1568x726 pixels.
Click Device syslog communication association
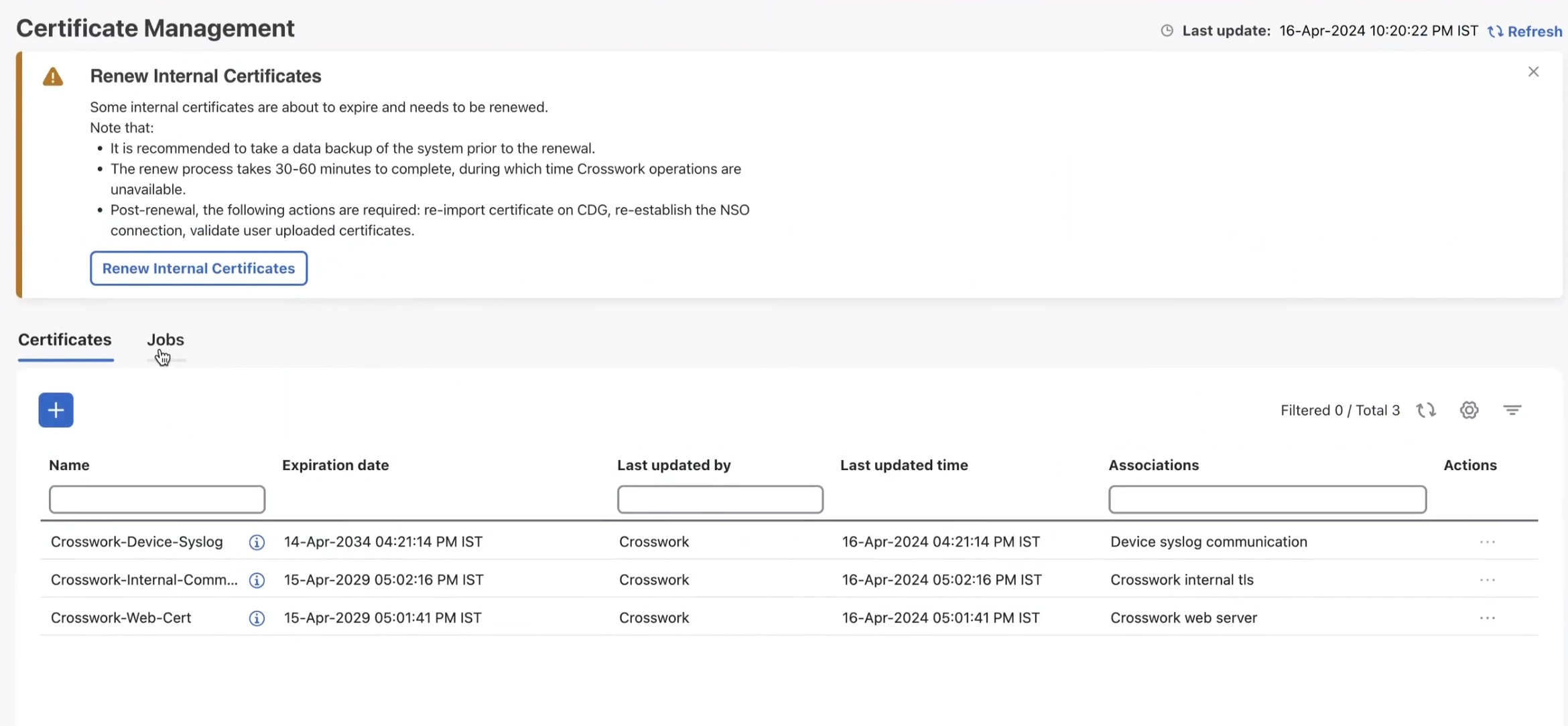[1208, 542]
